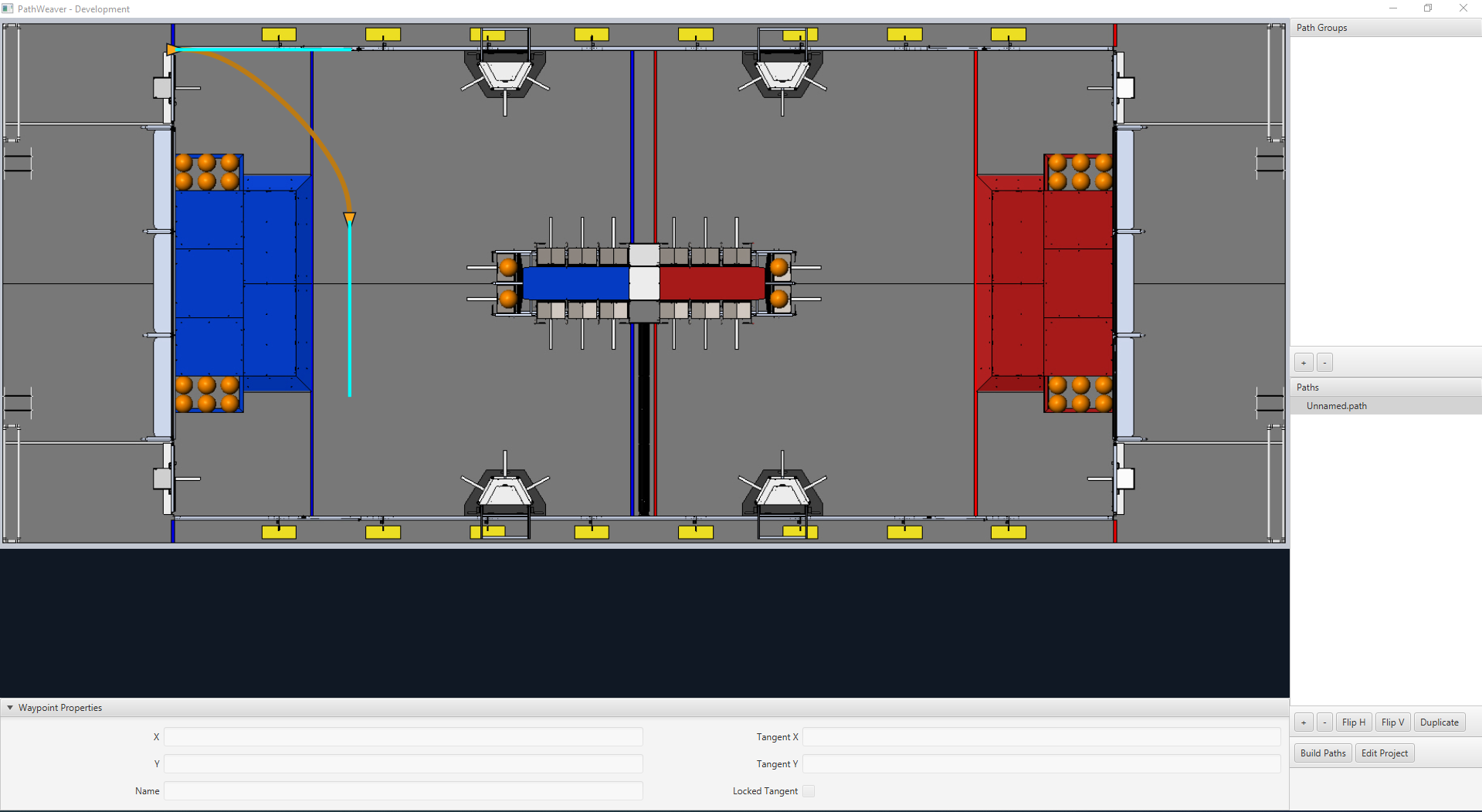Click Build Paths to export trajectories
The width and height of the screenshot is (1482, 812).
pyautogui.click(x=1321, y=753)
